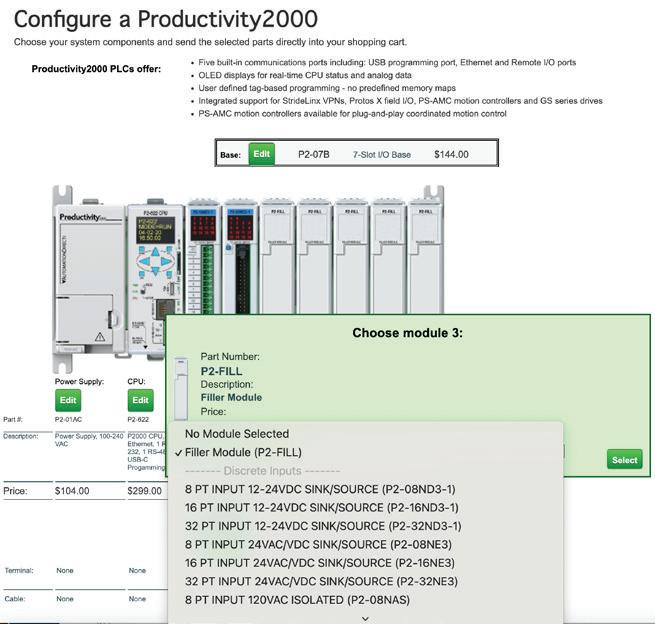Click the $144.00 base price
The image size is (655, 624).
coord(451,155)
